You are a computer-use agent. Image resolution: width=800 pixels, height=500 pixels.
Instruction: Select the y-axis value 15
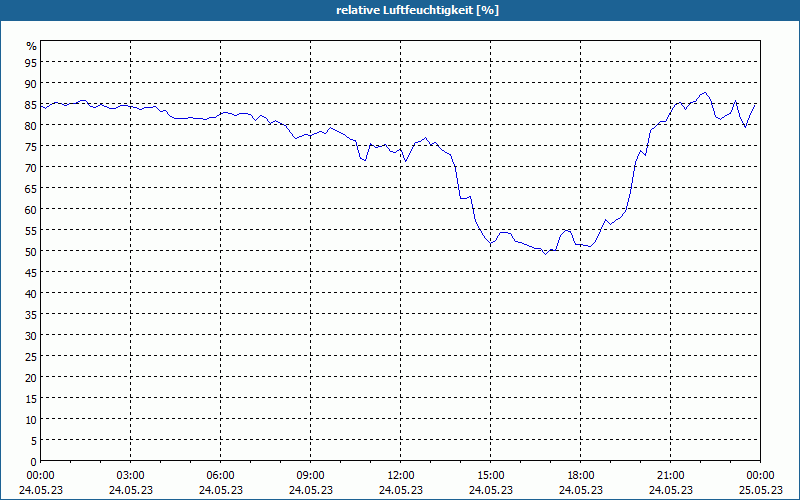pos(31,398)
